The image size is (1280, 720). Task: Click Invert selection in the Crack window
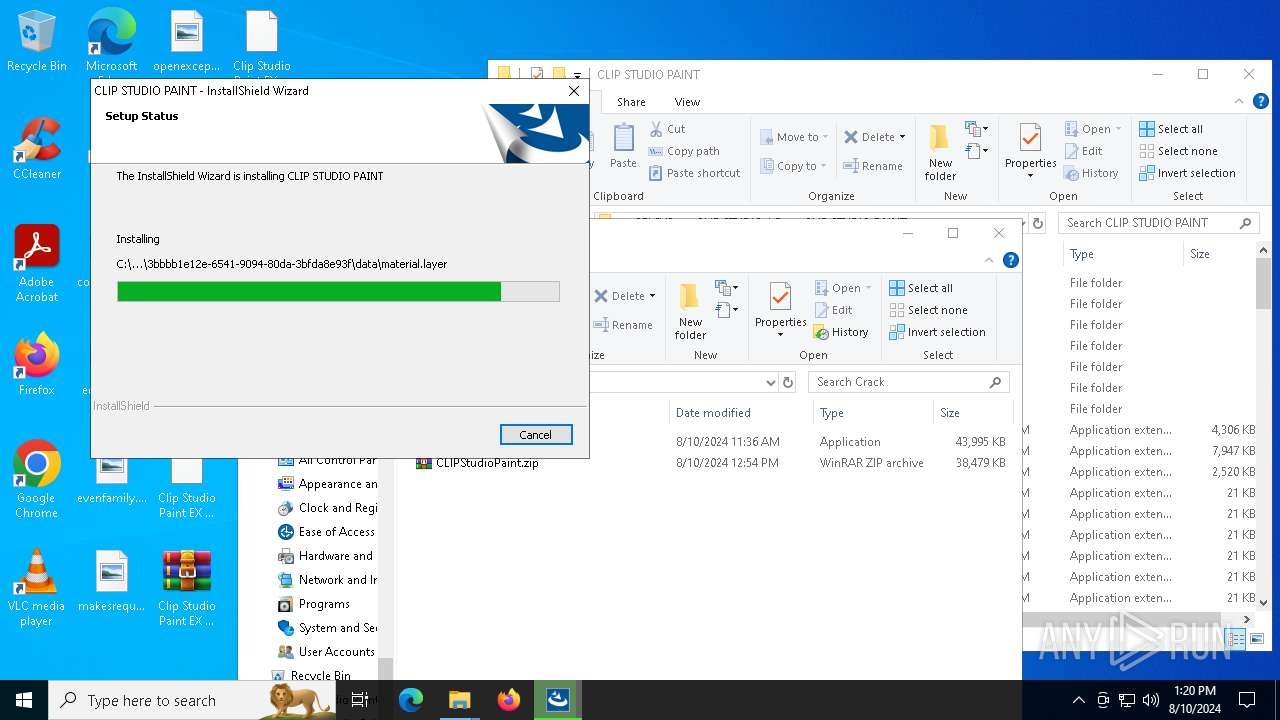937,332
